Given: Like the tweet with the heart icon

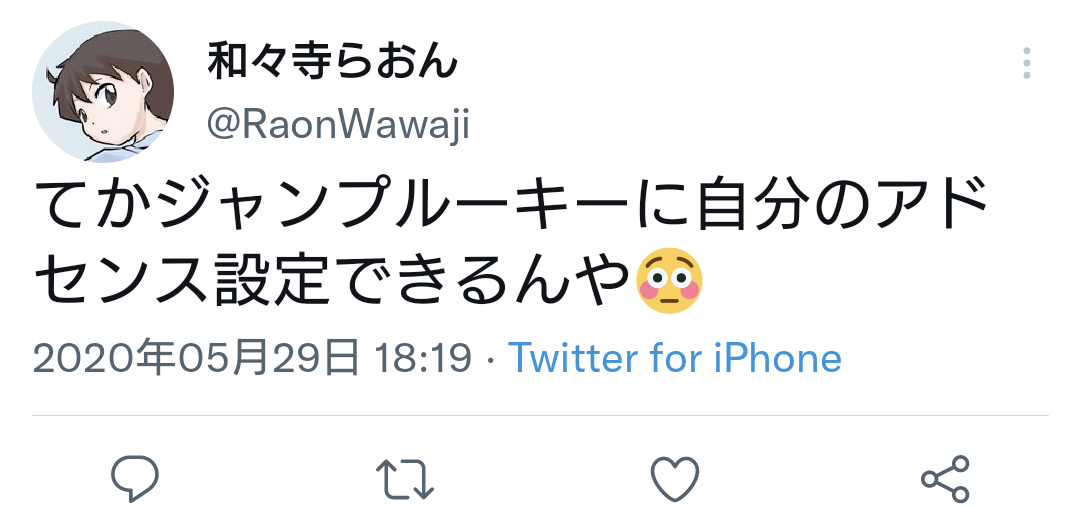Looking at the screenshot, I should 675,479.
